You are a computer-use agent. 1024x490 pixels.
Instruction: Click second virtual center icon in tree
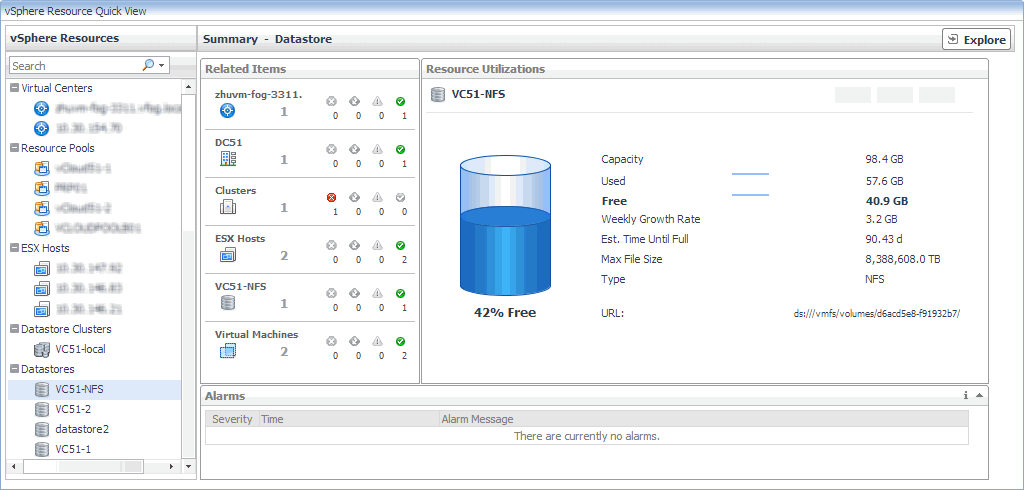[x=41, y=128]
